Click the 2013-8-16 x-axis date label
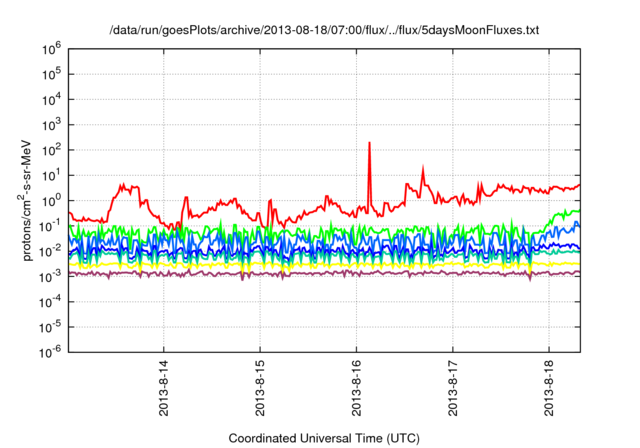This screenshot has width=640, height=448. (x=356, y=388)
